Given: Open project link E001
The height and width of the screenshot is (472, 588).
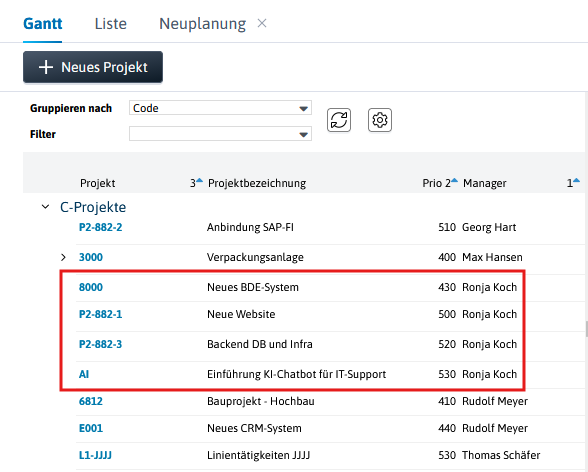Looking at the screenshot, I should (91, 428).
